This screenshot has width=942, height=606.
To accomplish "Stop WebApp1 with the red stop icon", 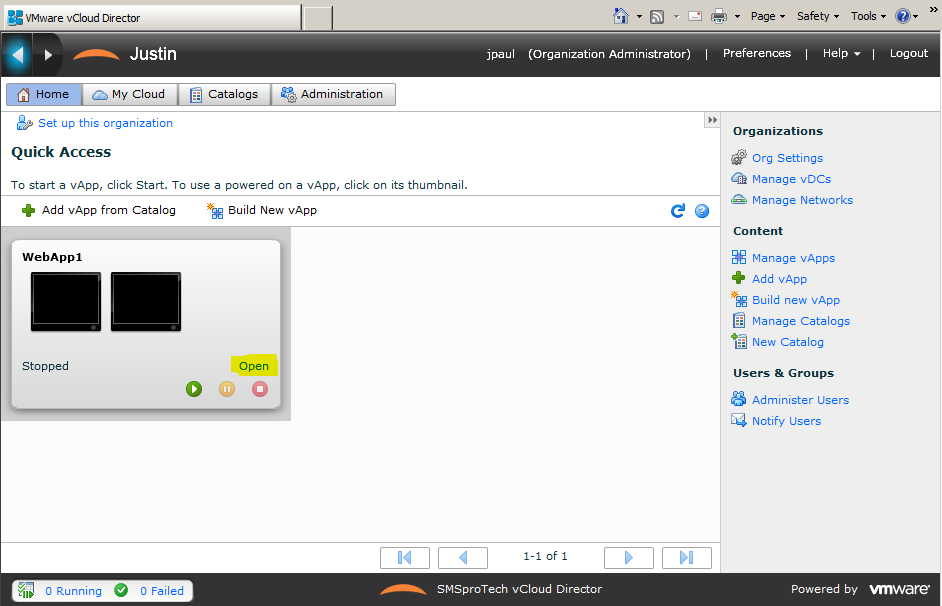I will [x=260, y=389].
